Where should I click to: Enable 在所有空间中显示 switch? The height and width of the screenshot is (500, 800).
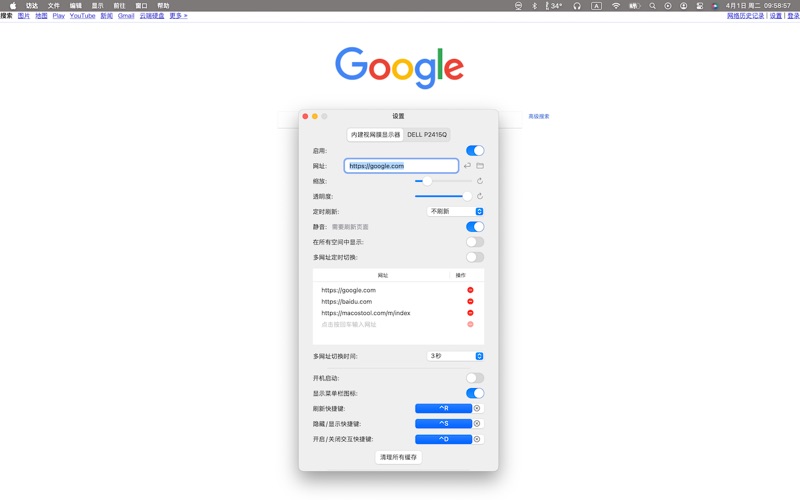click(475, 242)
